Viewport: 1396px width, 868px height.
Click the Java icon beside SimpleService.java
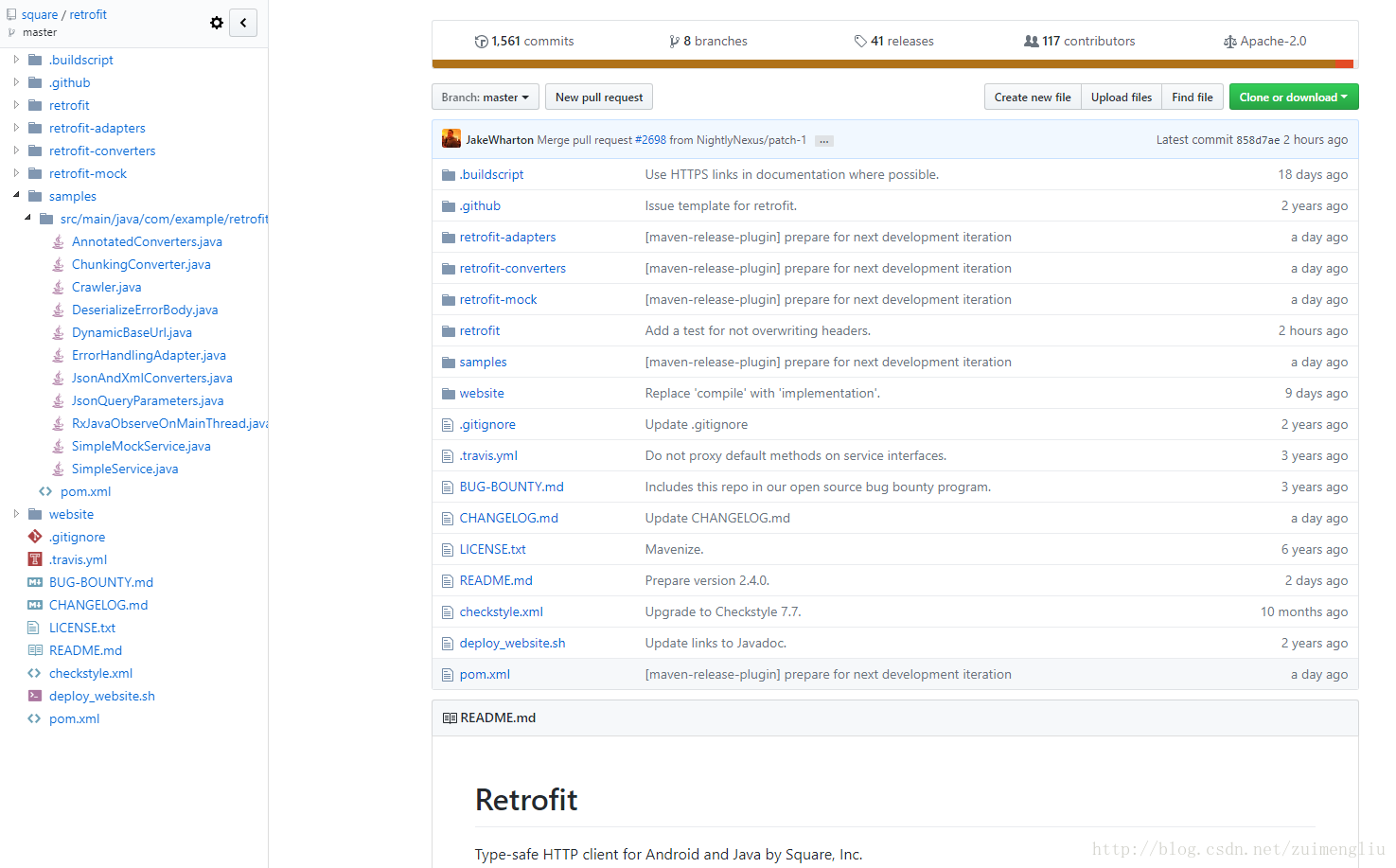58,469
